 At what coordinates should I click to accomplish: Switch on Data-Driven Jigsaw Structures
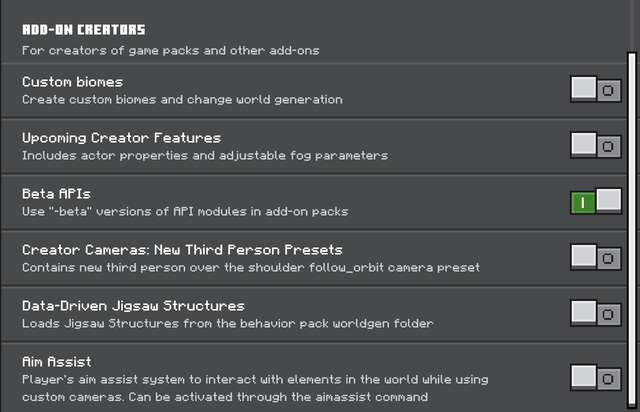point(596,313)
